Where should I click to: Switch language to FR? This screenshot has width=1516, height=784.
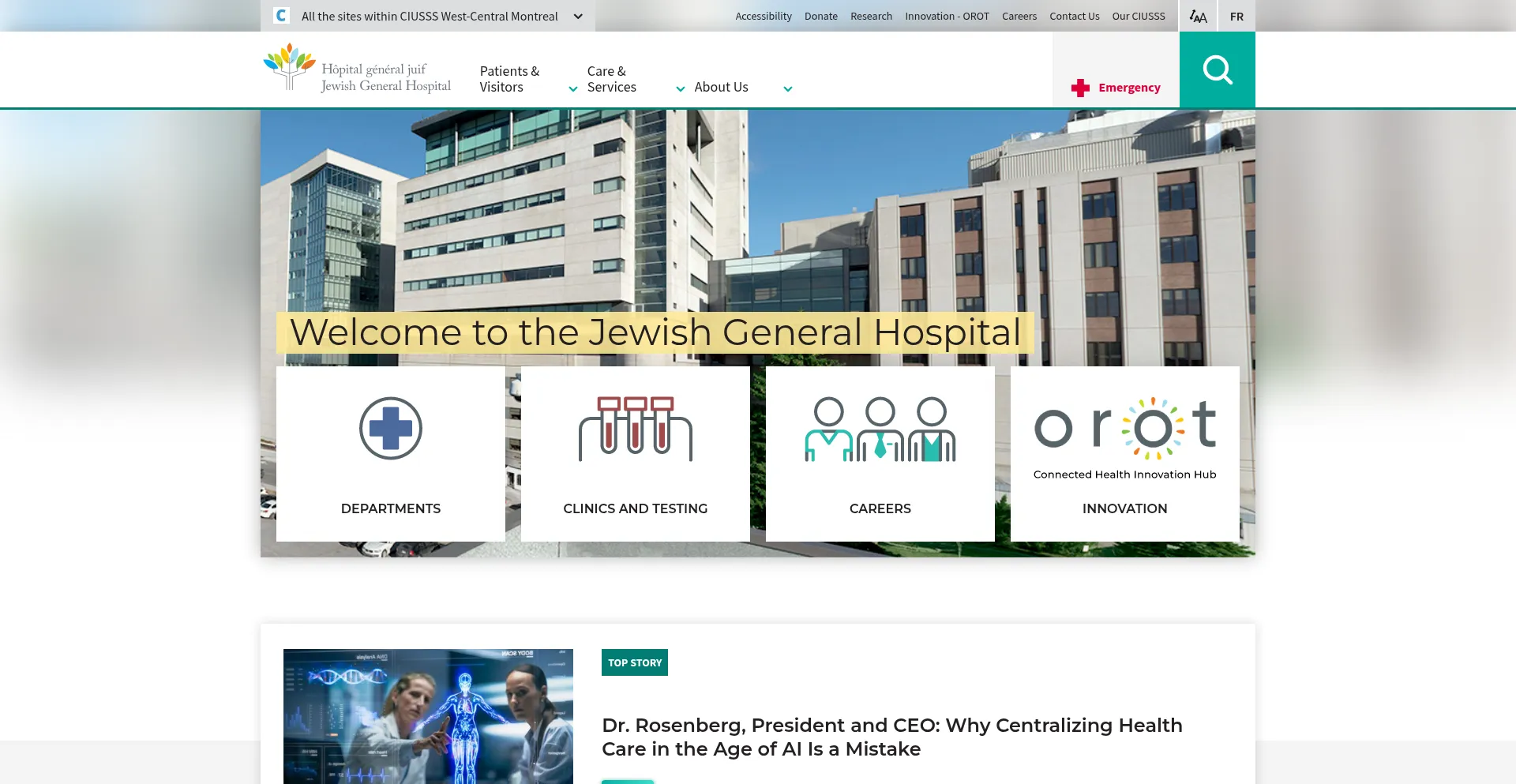click(x=1236, y=17)
